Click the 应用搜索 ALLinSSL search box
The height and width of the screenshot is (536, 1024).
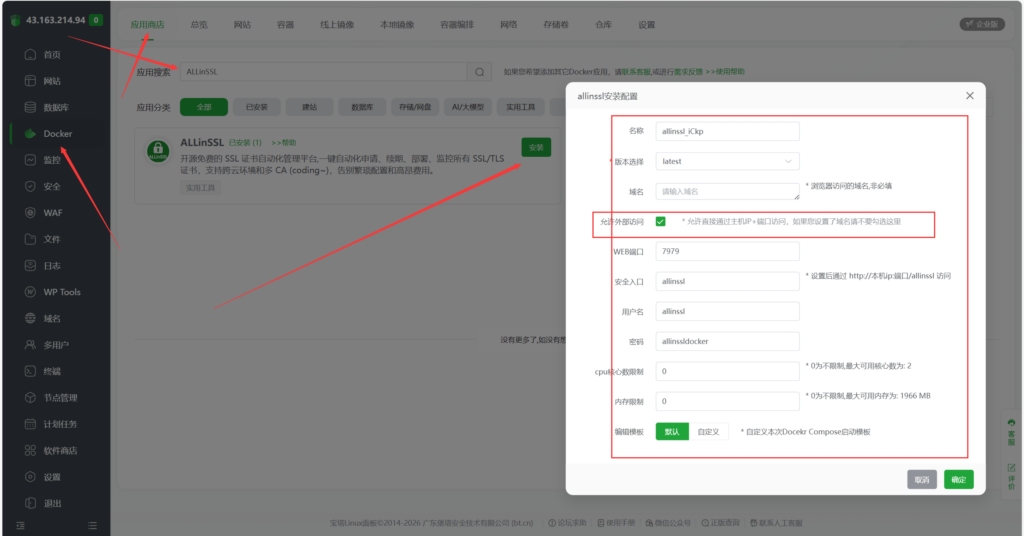(324, 72)
